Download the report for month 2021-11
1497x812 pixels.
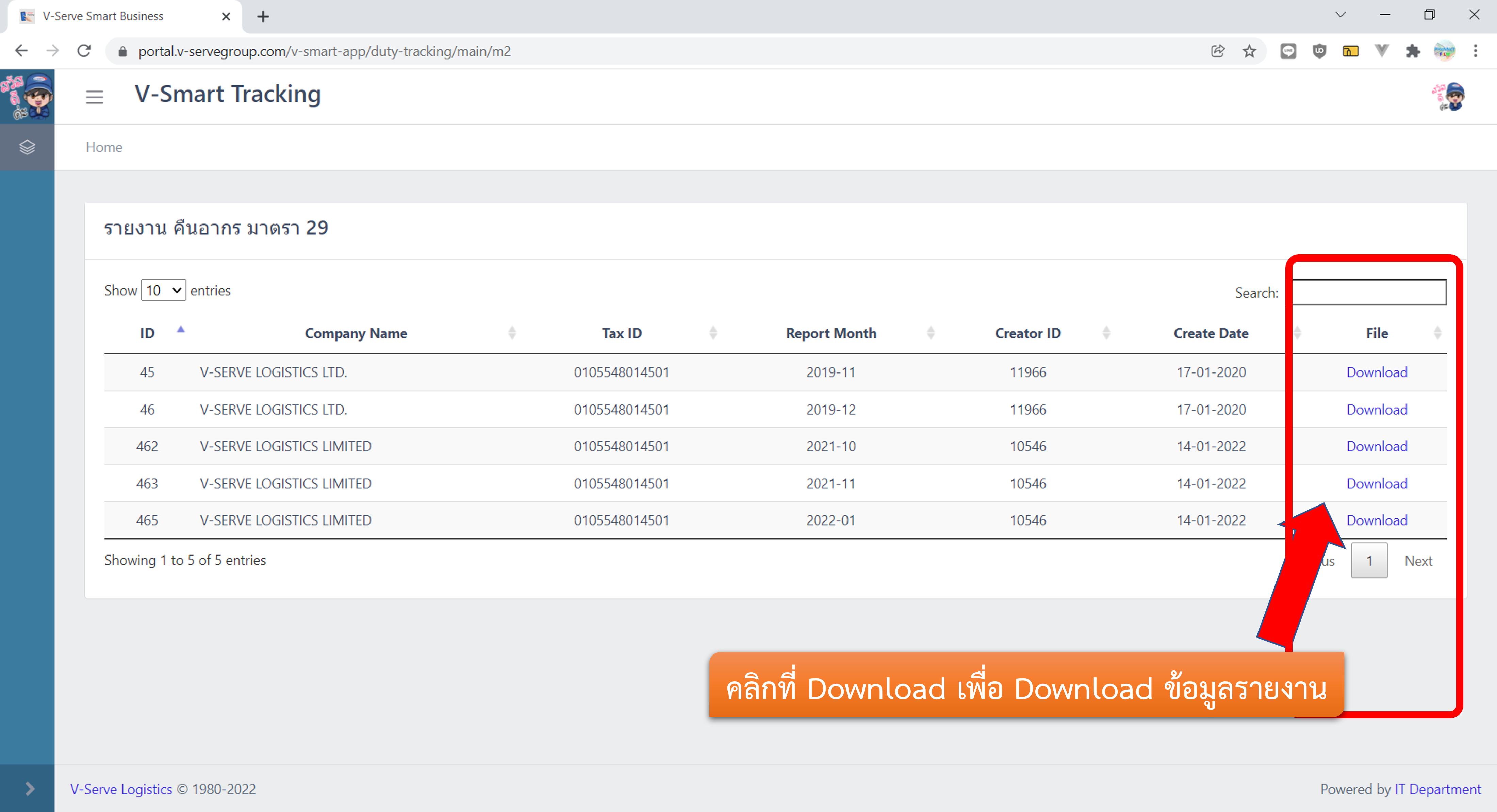[x=1377, y=483]
